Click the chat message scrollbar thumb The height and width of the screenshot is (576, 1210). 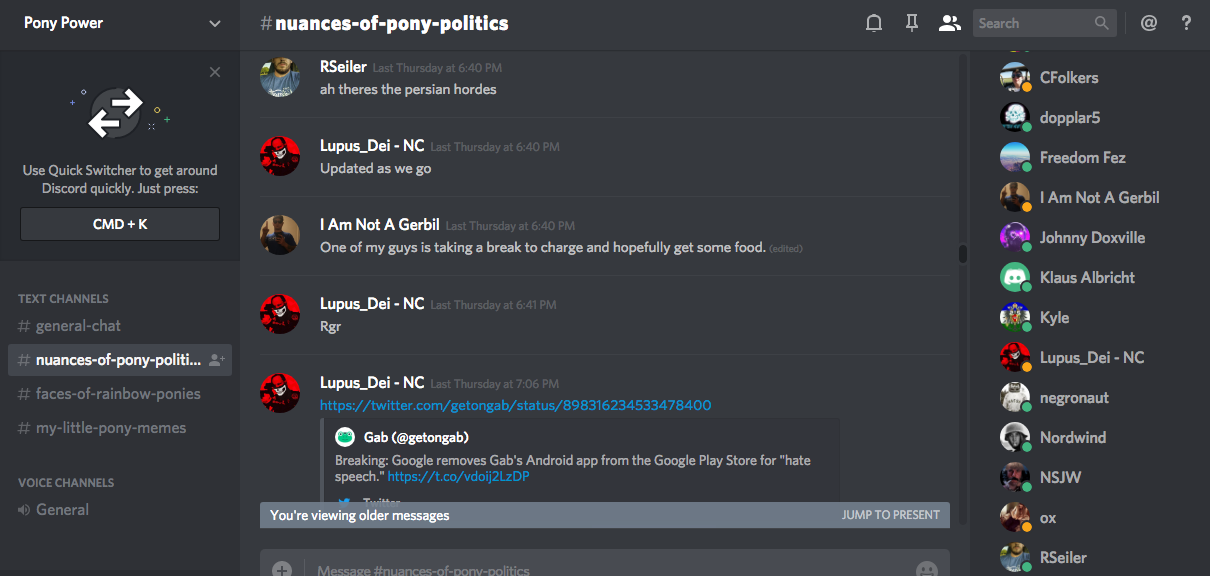point(963,254)
